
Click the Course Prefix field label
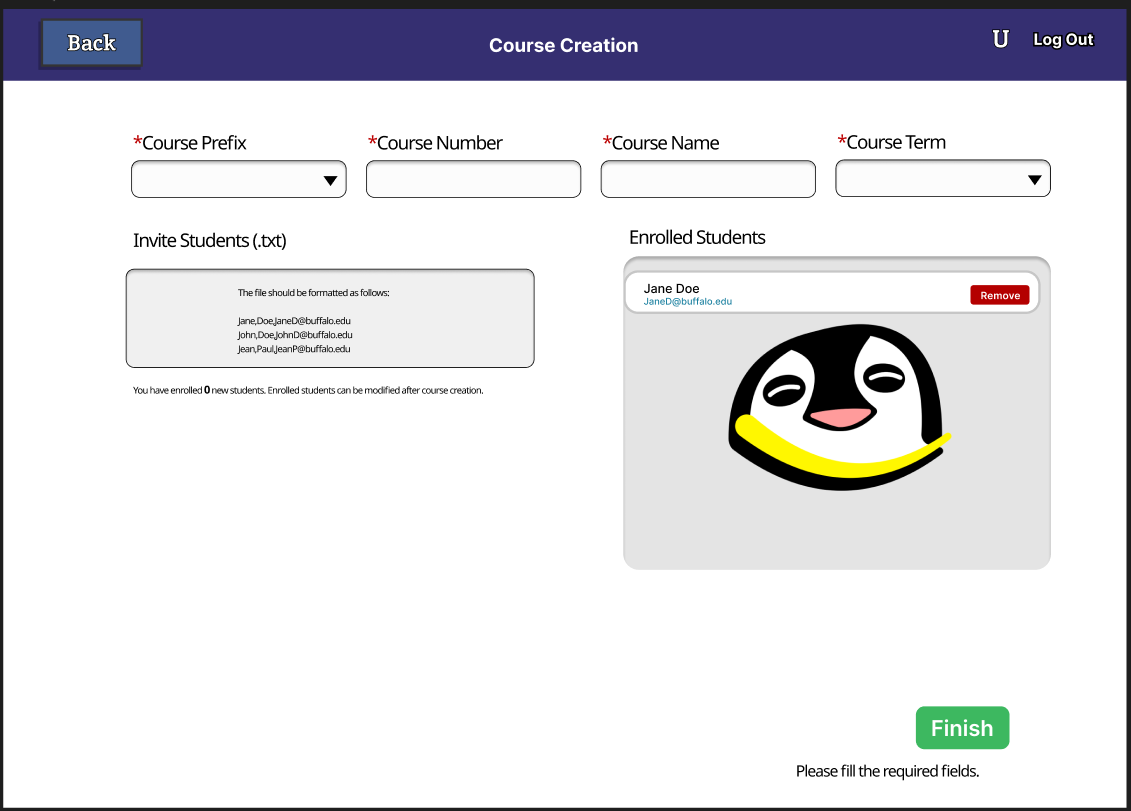point(190,143)
